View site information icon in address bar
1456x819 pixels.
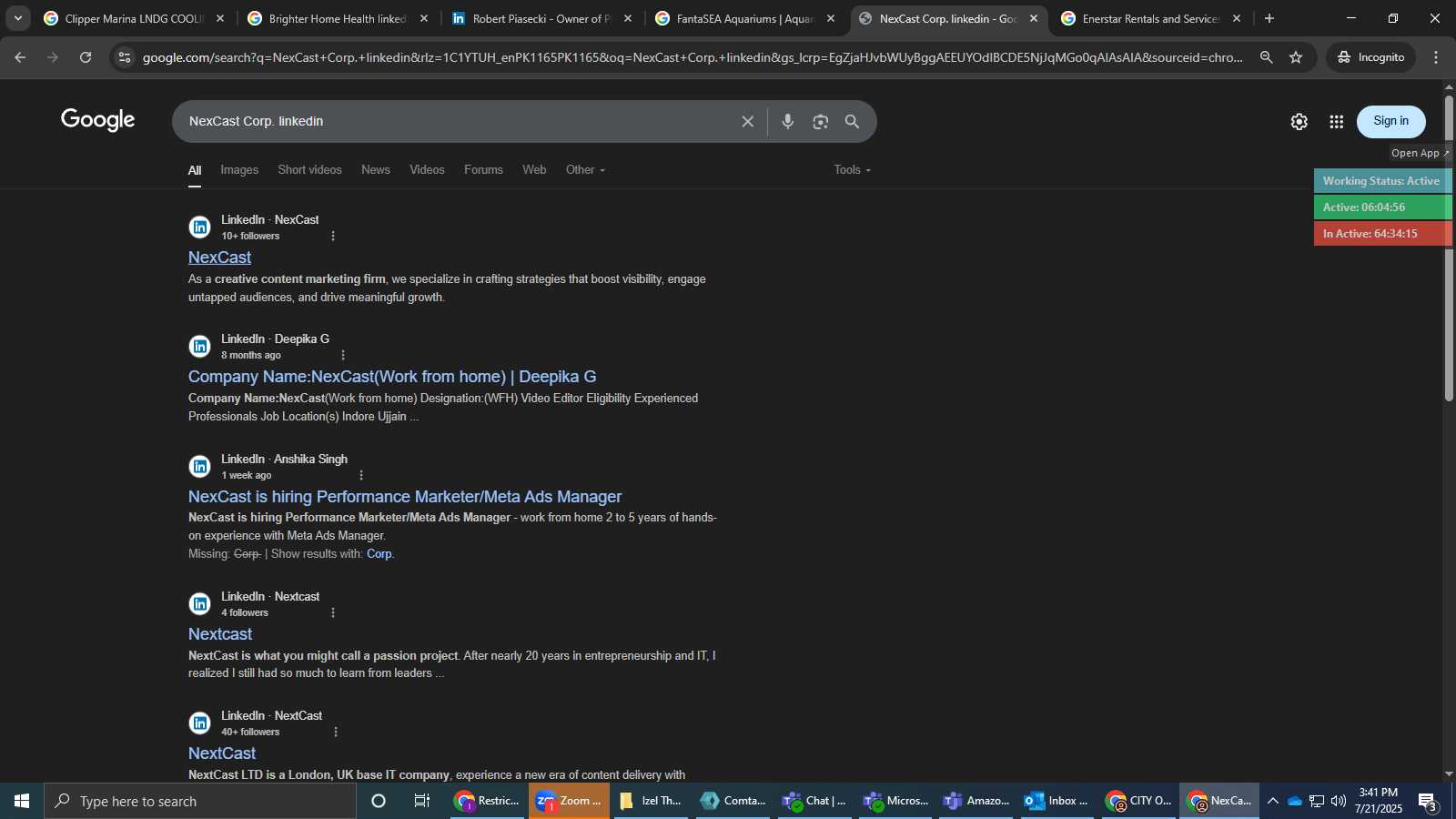[125, 57]
